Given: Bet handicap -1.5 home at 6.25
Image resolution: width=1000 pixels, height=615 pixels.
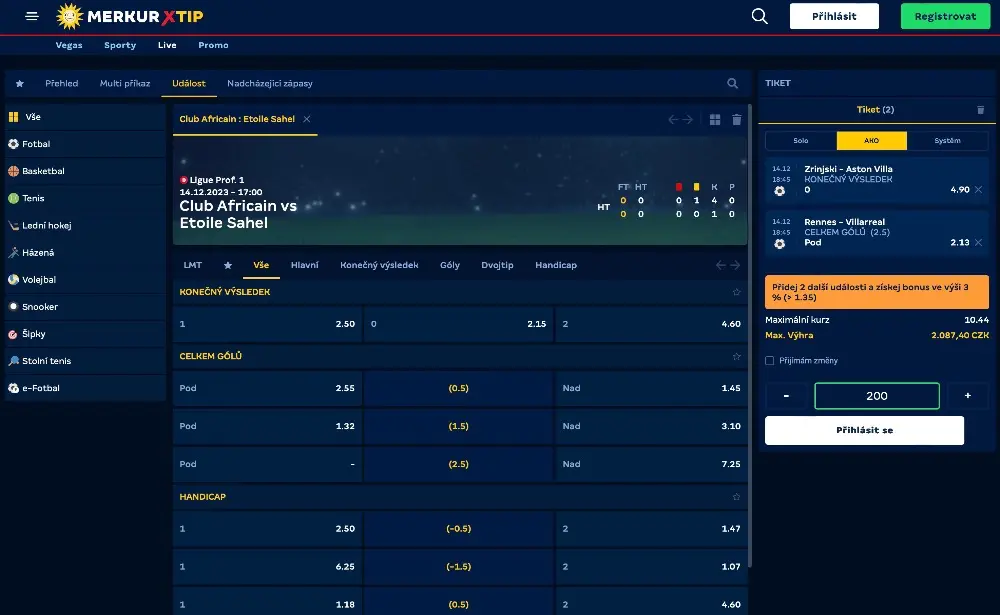Looking at the screenshot, I should [x=267, y=567].
